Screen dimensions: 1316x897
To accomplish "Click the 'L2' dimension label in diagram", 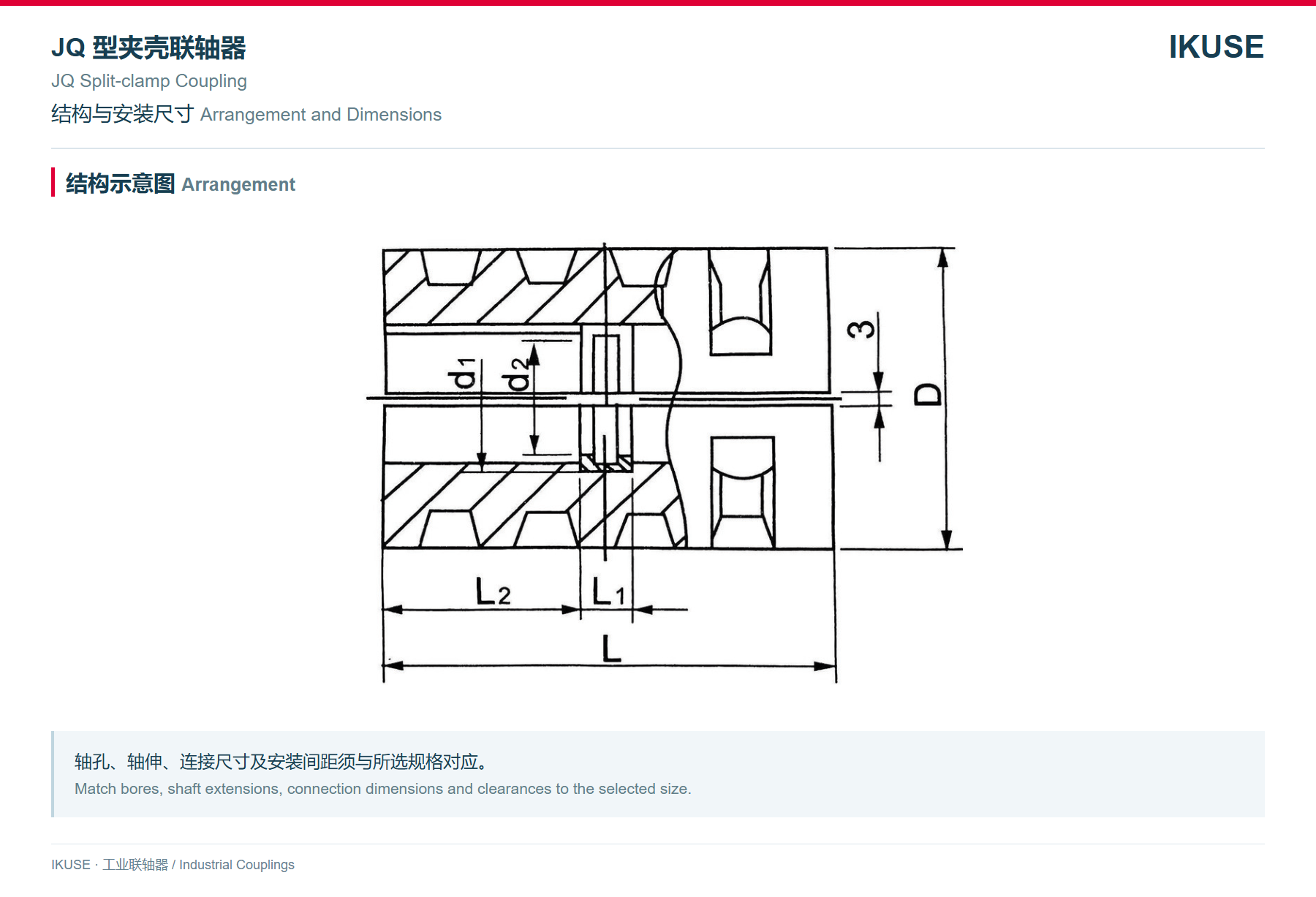I will (x=493, y=591).
